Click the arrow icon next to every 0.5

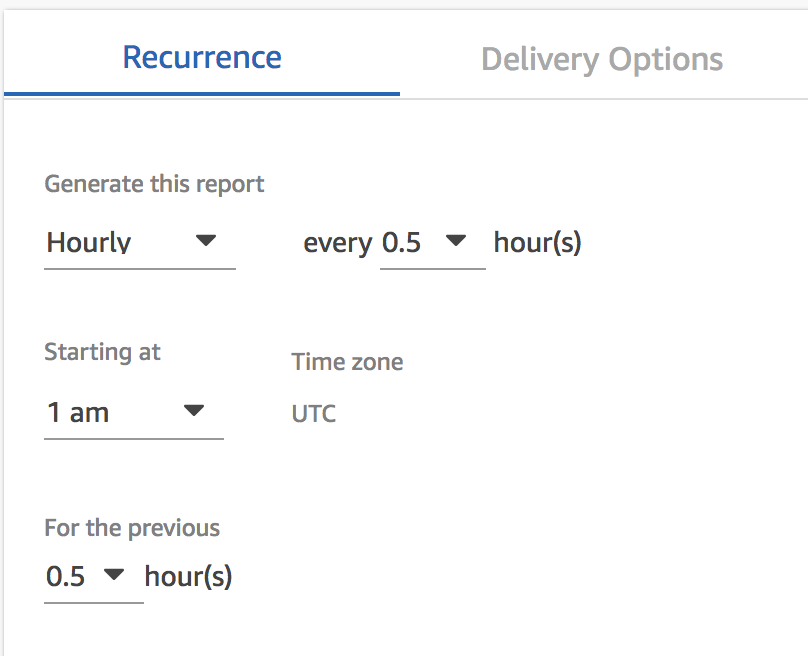[x=456, y=240]
